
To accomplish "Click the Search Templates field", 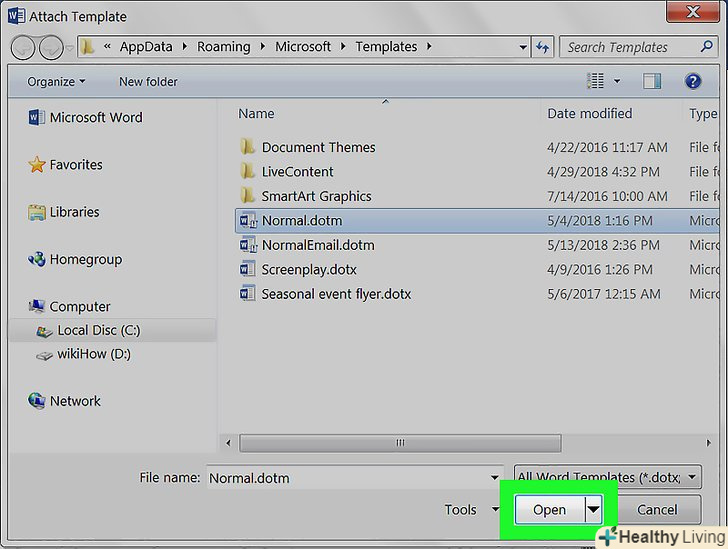I will pyautogui.click(x=638, y=47).
